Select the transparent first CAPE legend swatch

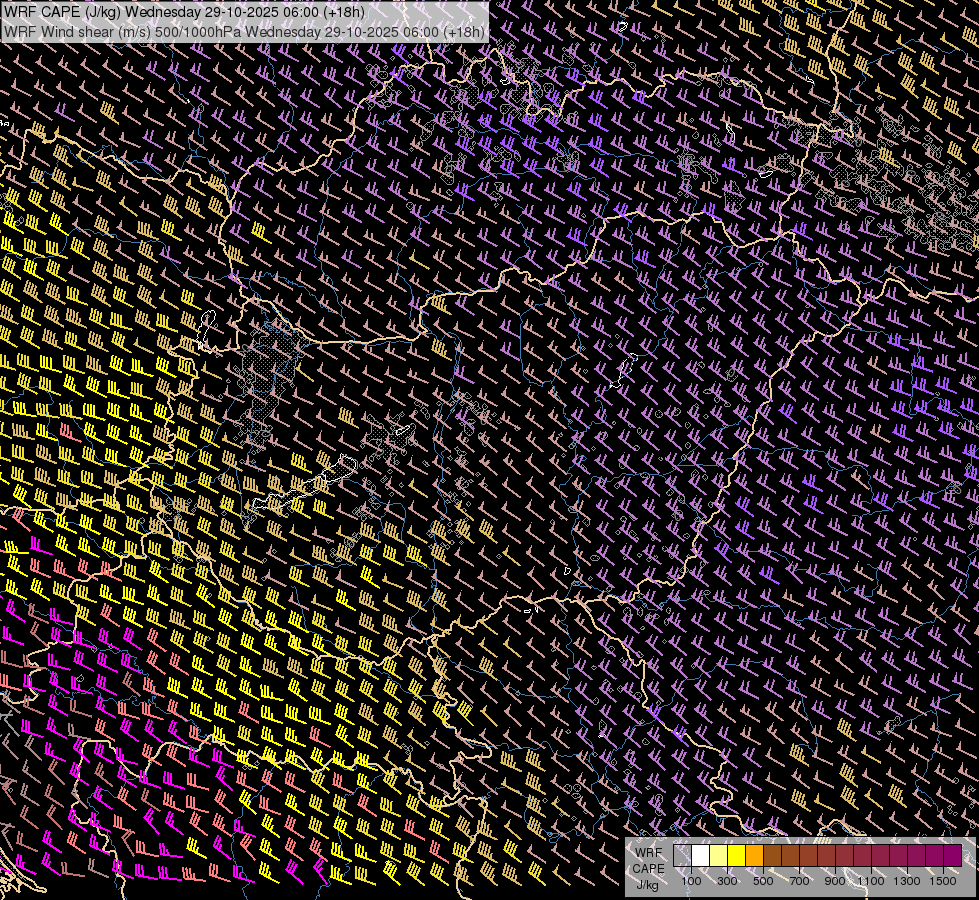(682, 856)
